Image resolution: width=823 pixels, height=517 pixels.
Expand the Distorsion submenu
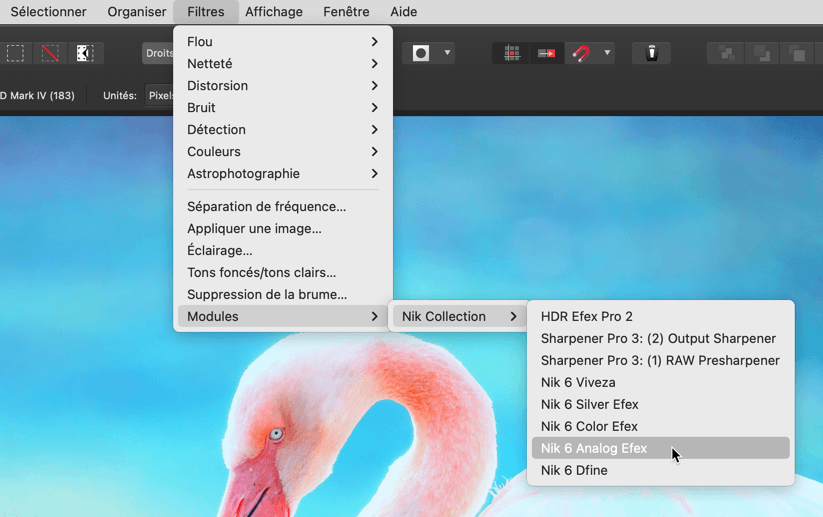click(283, 86)
